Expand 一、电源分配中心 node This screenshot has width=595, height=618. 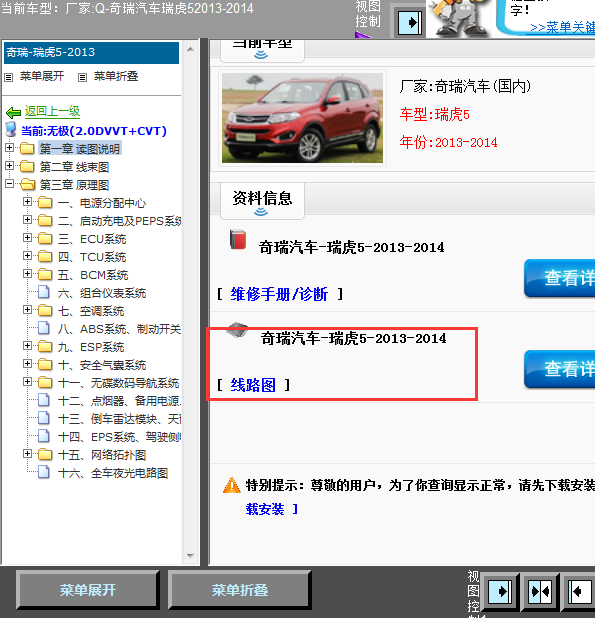click(27, 201)
